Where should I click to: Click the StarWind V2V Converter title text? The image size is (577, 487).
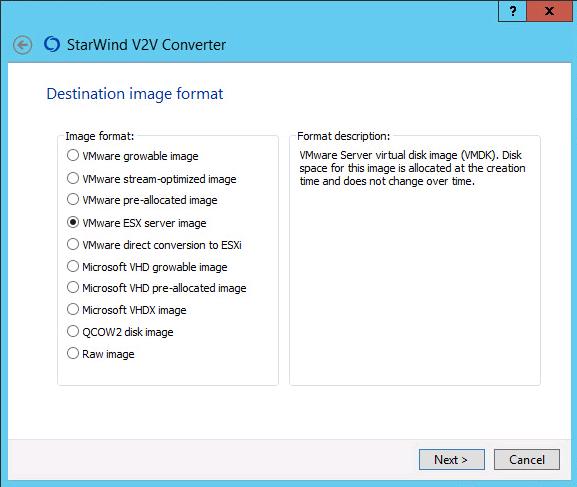[x=146, y=45]
